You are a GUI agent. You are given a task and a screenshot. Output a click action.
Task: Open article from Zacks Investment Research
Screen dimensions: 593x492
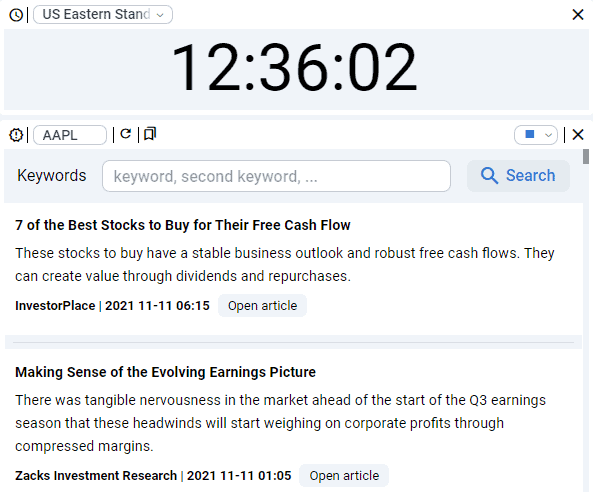(x=344, y=475)
